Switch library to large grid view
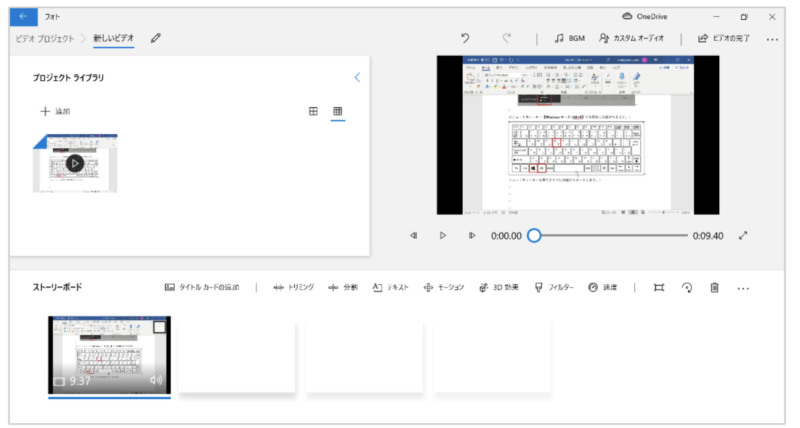The width and height of the screenshot is (800, 428). tap(313, 111)
